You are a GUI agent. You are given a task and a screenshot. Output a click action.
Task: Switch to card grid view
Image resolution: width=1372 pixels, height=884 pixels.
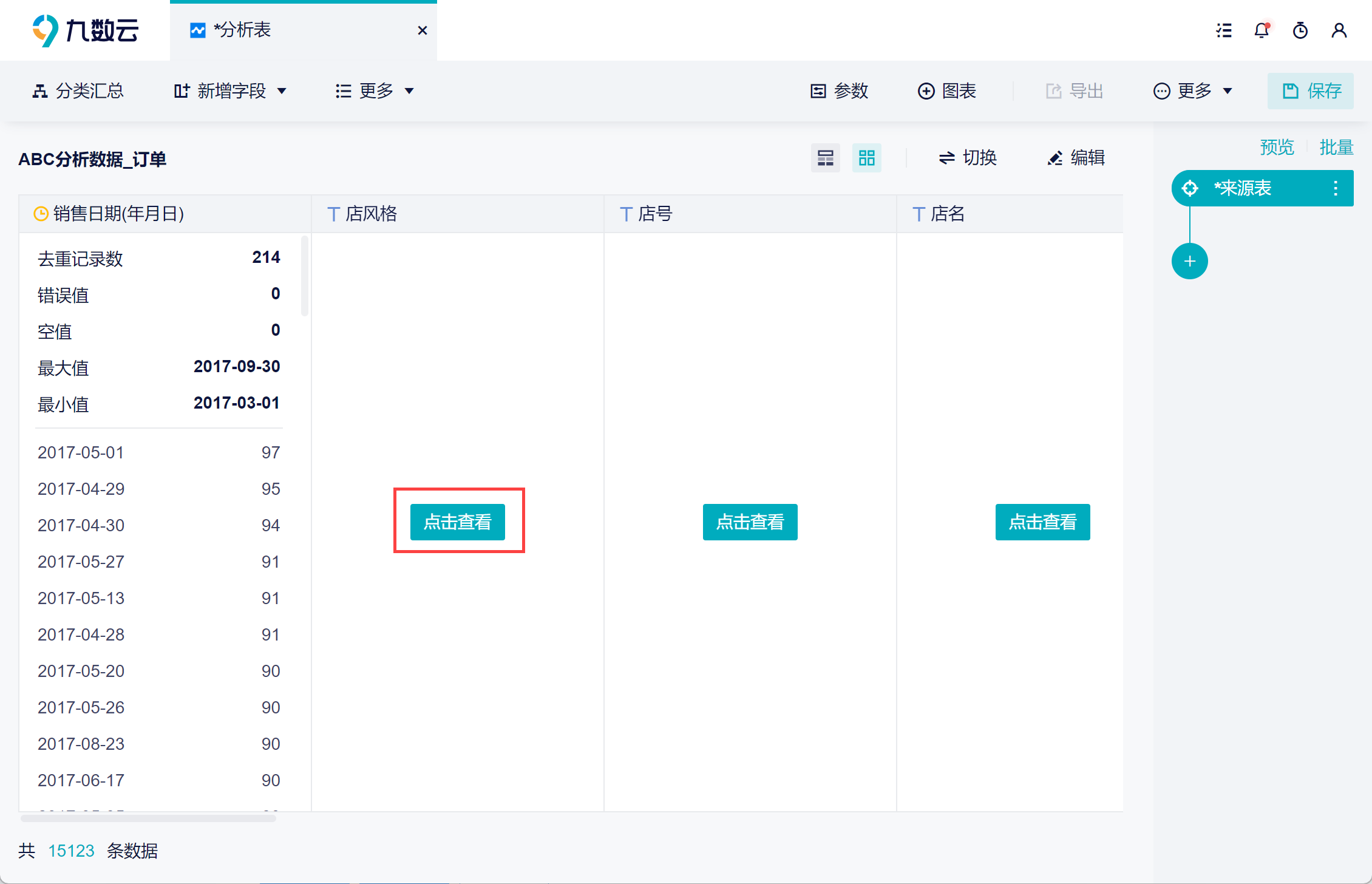point(866,158)
